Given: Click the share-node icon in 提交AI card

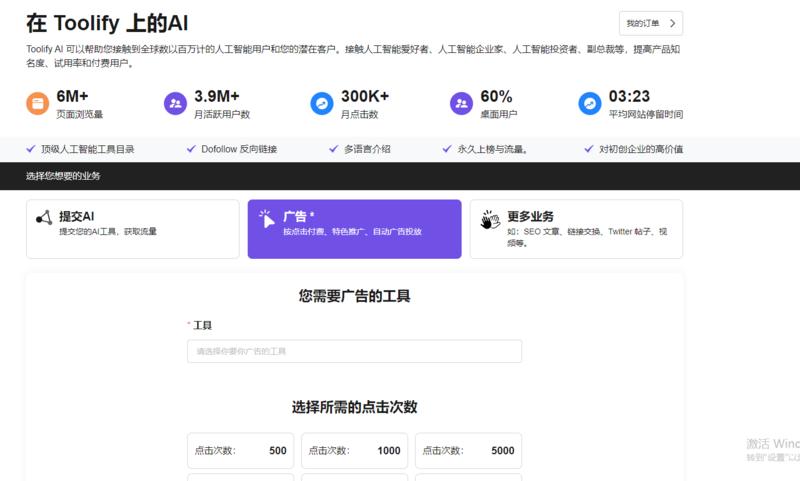Looking at the screenshot, I should 44,218.
